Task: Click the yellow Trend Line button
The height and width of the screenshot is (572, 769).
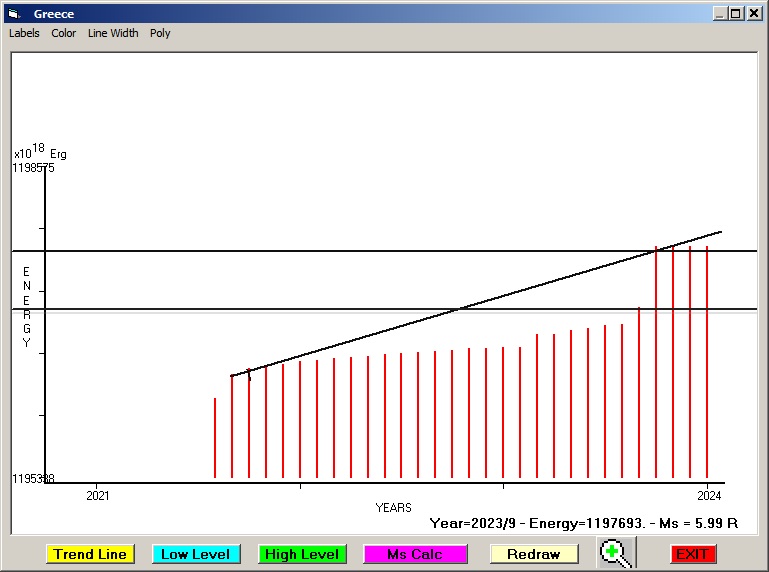Action: coord(90,554)
